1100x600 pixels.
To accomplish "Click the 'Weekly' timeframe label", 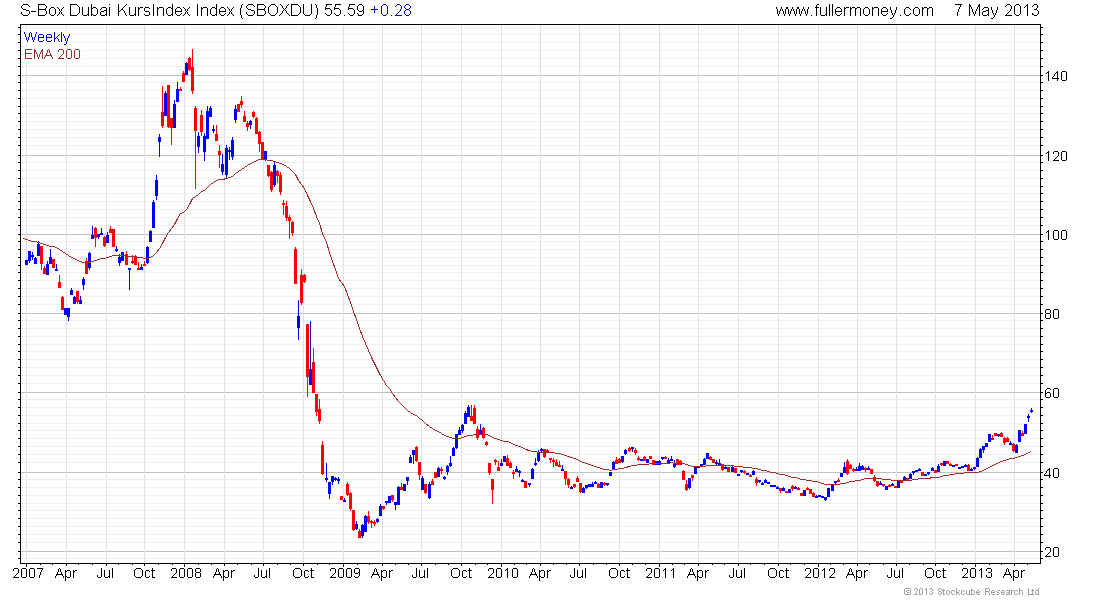I will [47, 37].
